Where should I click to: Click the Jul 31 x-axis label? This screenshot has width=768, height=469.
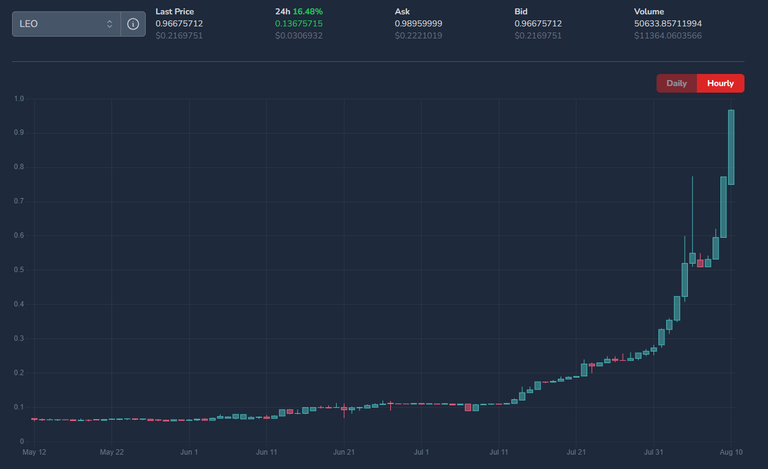[653, 452]
